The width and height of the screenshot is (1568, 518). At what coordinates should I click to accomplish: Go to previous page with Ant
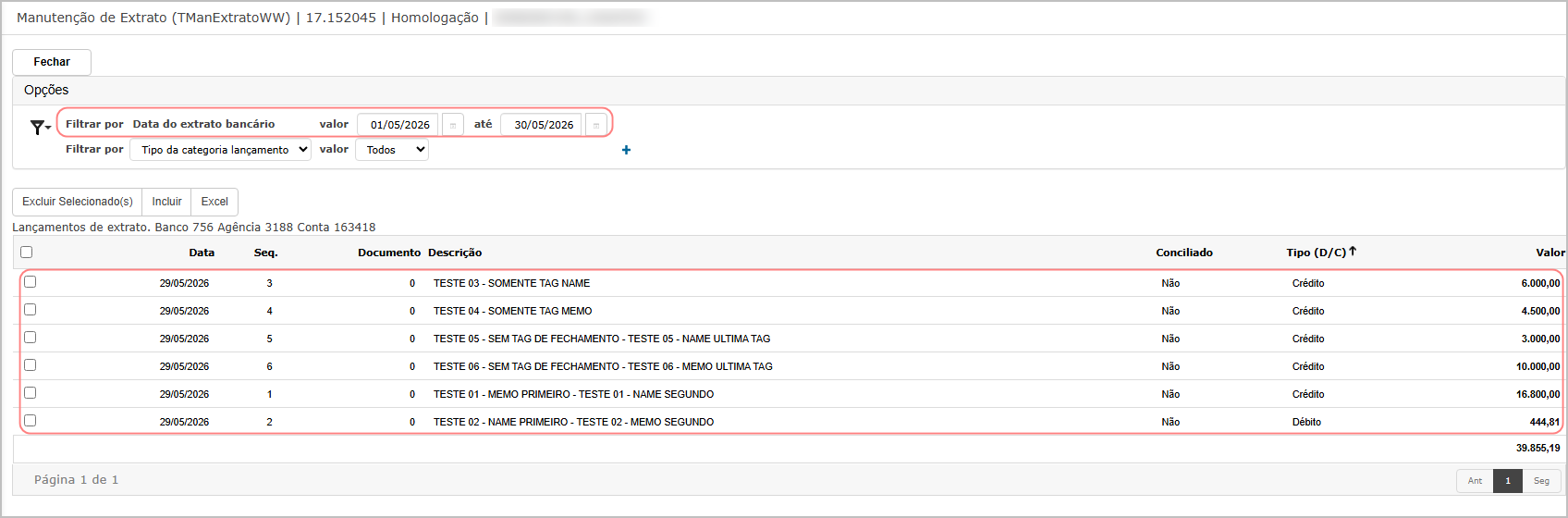tap(1475, 481)
